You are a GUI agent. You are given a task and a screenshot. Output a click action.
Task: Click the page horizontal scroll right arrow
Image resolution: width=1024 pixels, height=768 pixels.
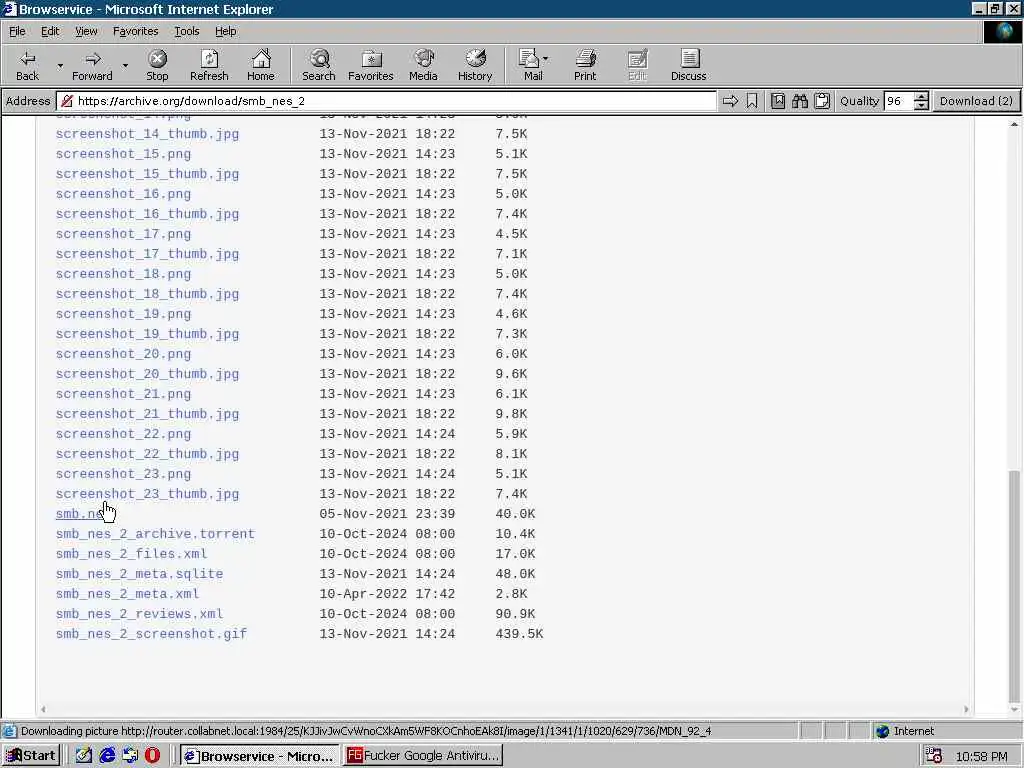coord(966,709)
